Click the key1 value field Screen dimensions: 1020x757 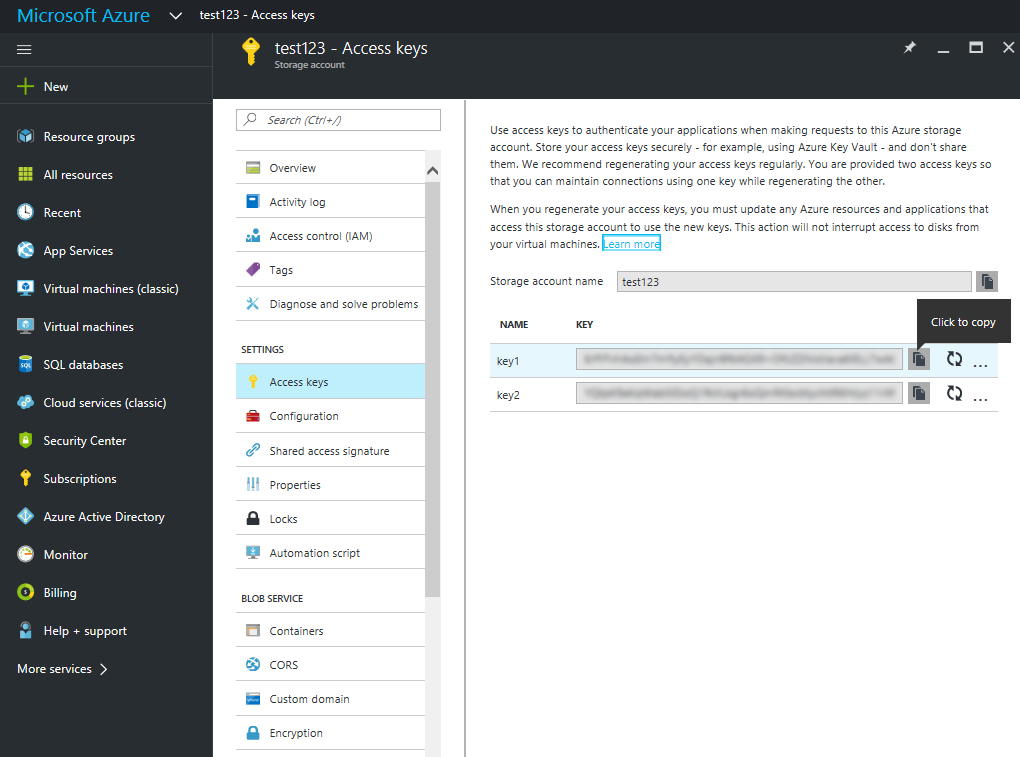click(x=739, y=359)
